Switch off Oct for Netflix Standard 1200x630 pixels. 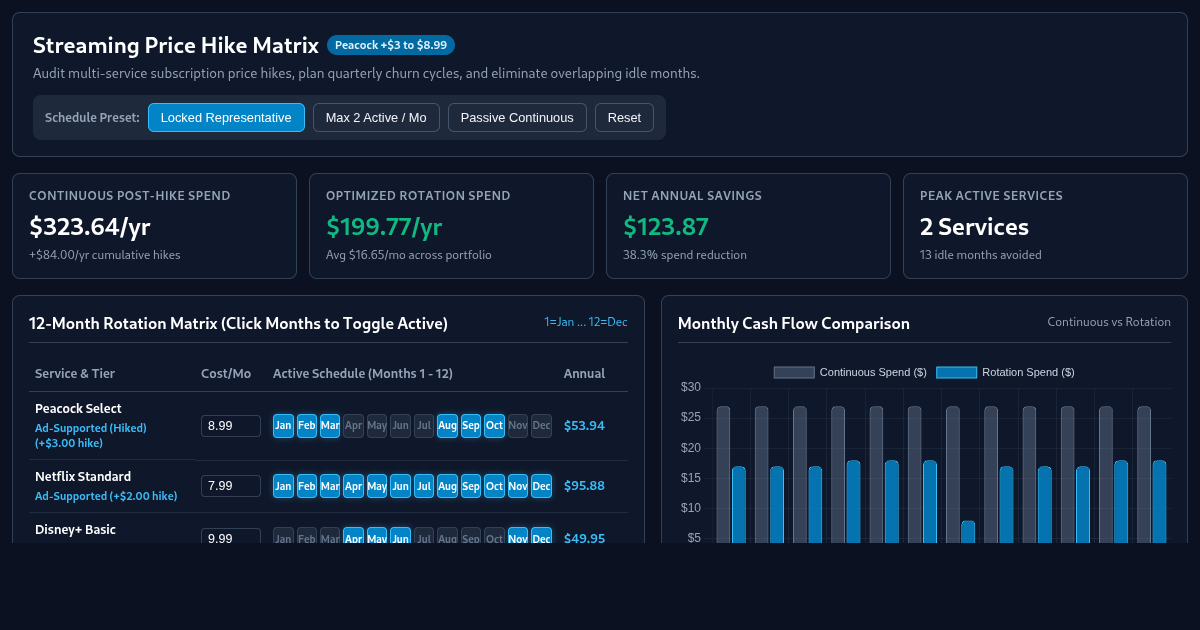[x=494, y=486]
